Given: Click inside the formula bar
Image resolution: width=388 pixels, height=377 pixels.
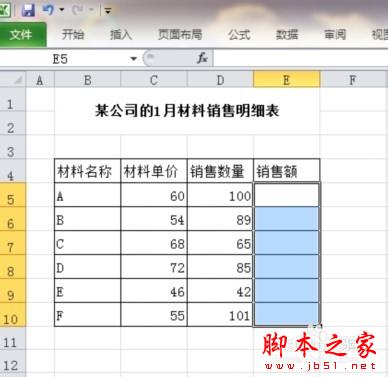Looking at the screenshot, I should [x=300, y=59].
